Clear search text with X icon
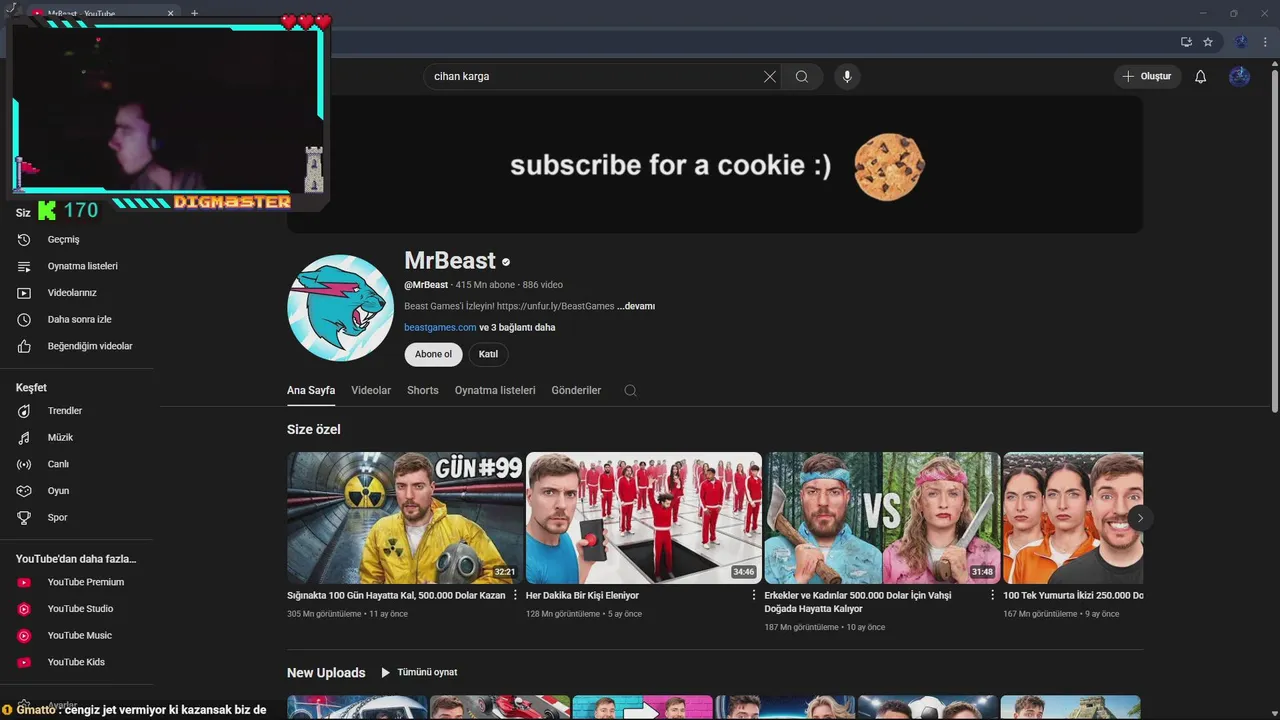The height and width of the screenshot is (720, 1280). click(x=770, y=77)
